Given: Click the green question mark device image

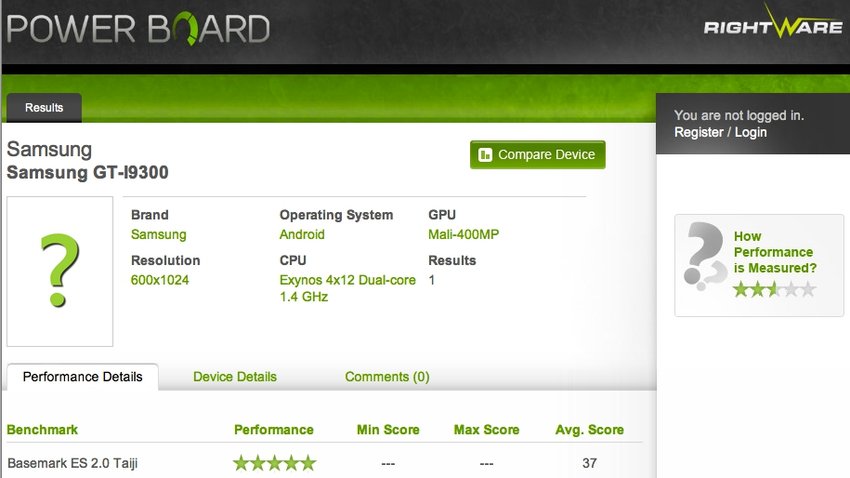Looking at the screenshot, I should (60, 270).
